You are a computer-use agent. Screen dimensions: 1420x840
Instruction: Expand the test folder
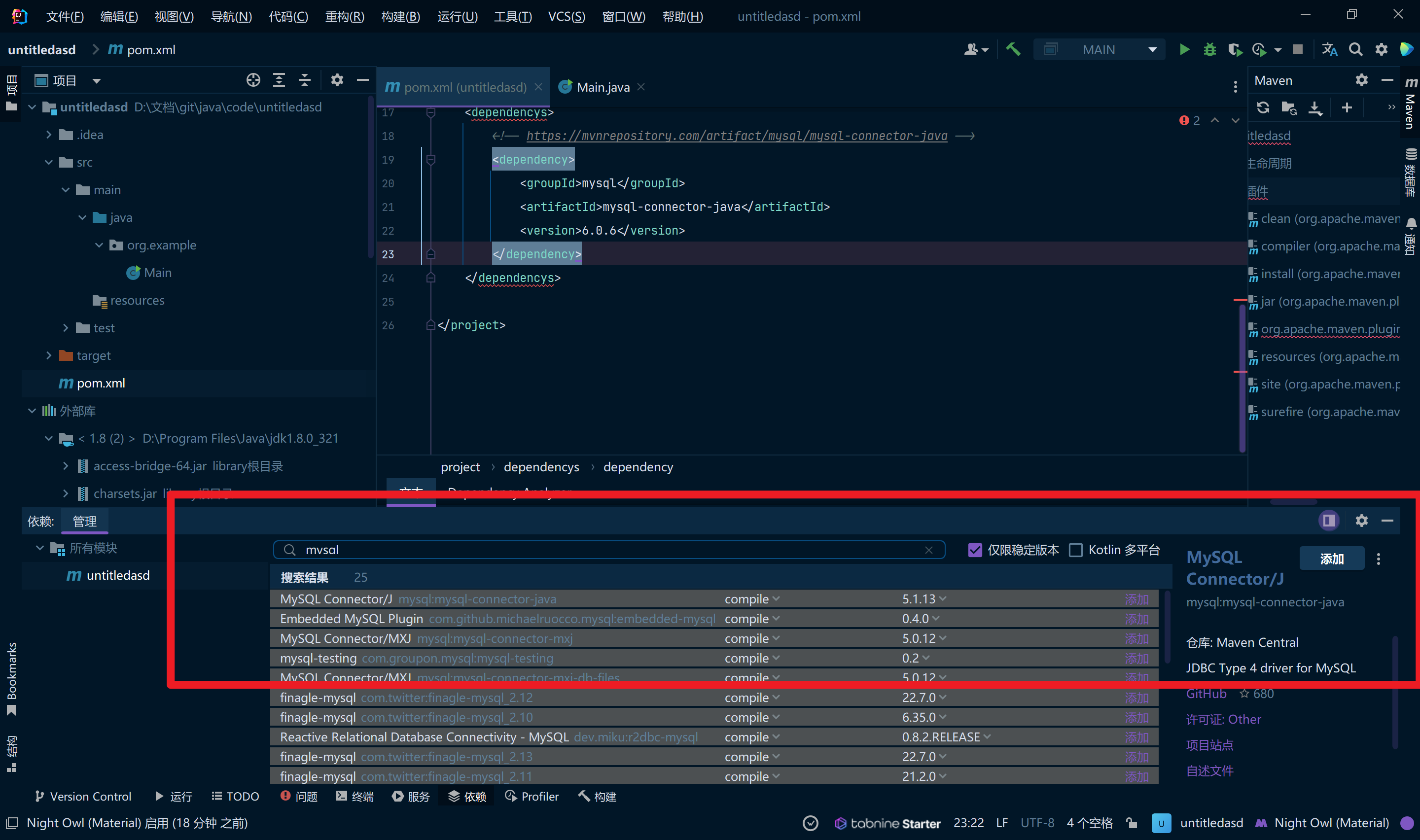(66, 328)
